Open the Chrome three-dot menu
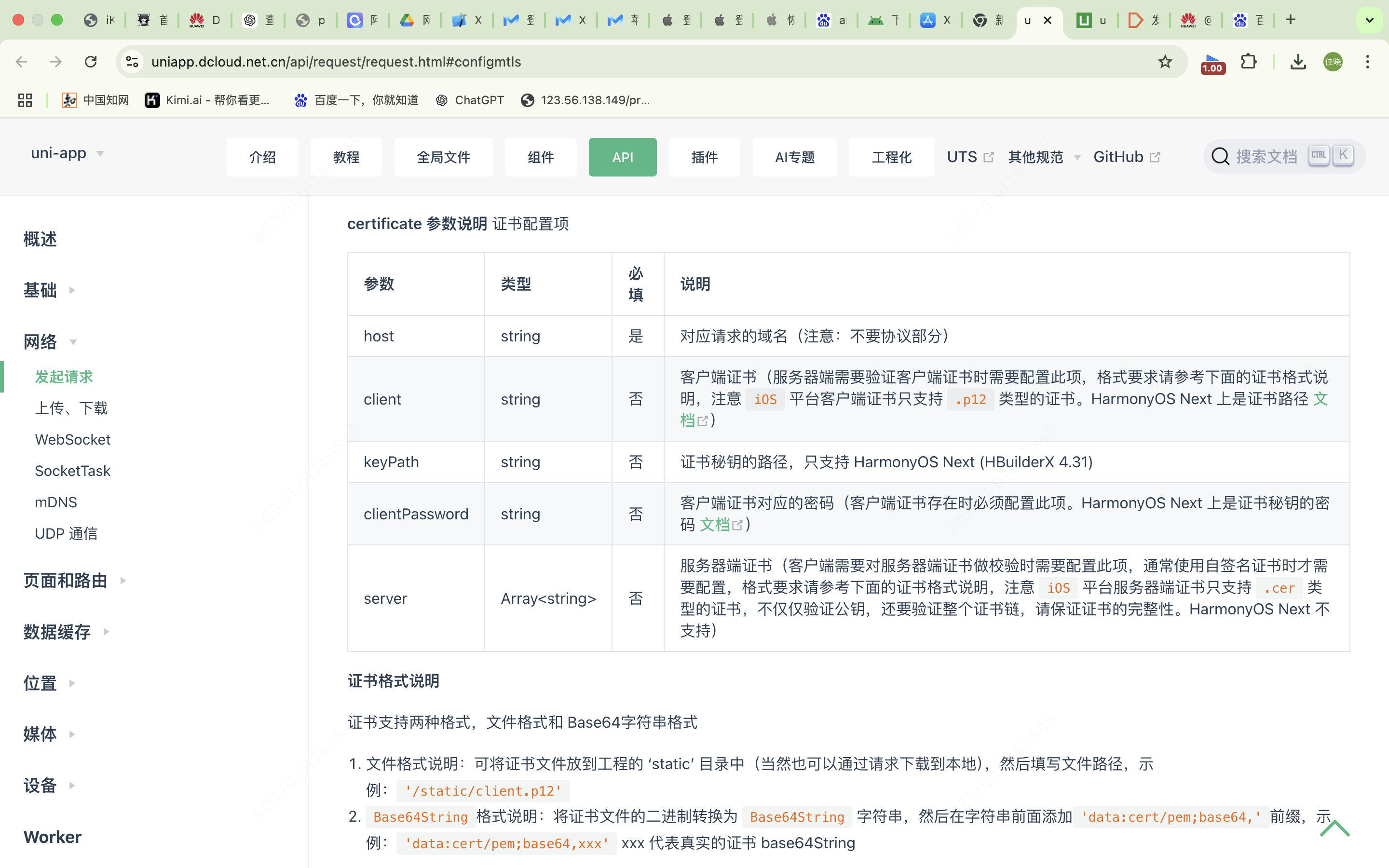The height and width of the screenshot is (868, 1389). (1368, 61)
